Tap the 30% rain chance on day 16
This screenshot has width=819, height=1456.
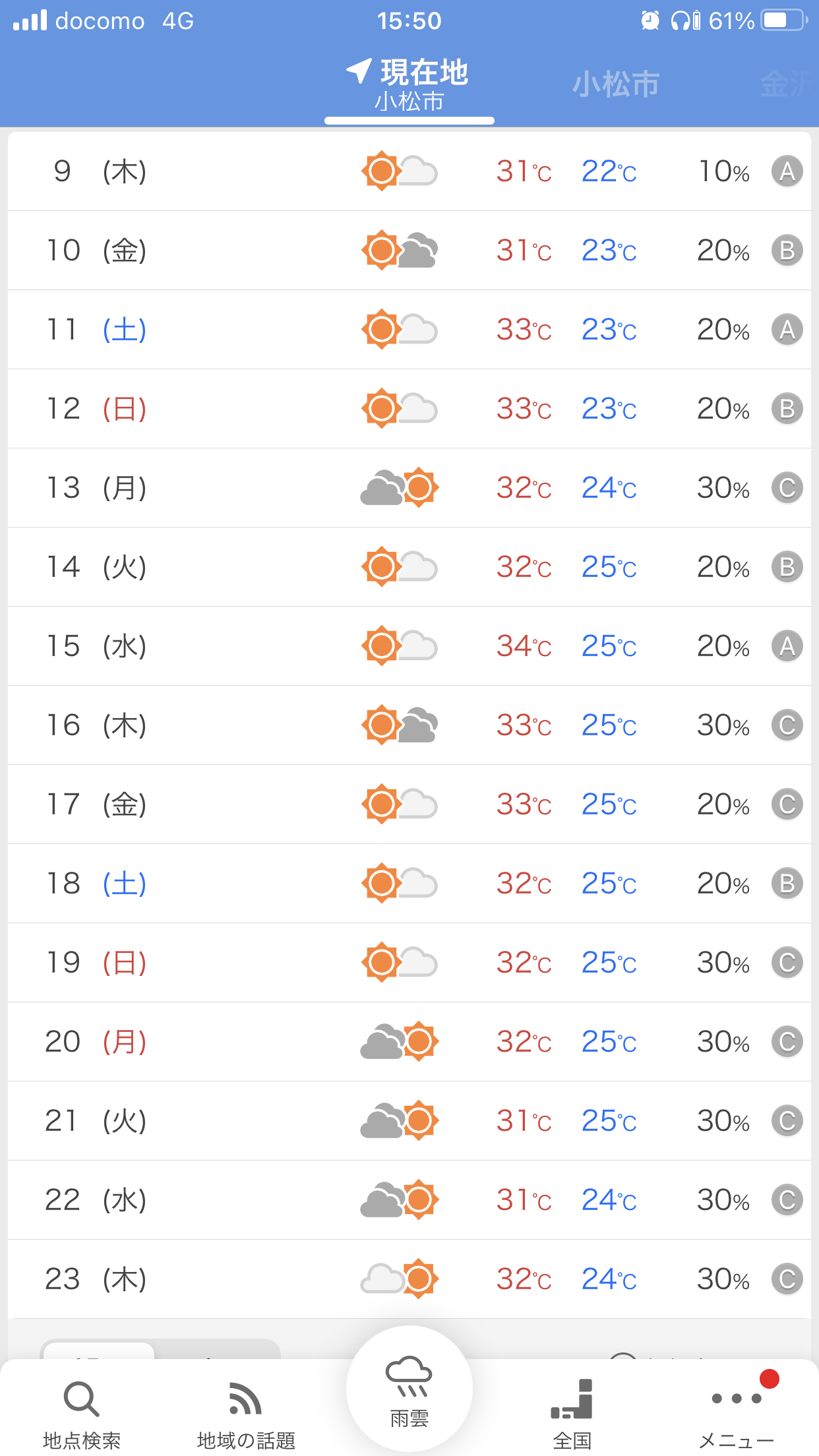[x=723, y=725]
